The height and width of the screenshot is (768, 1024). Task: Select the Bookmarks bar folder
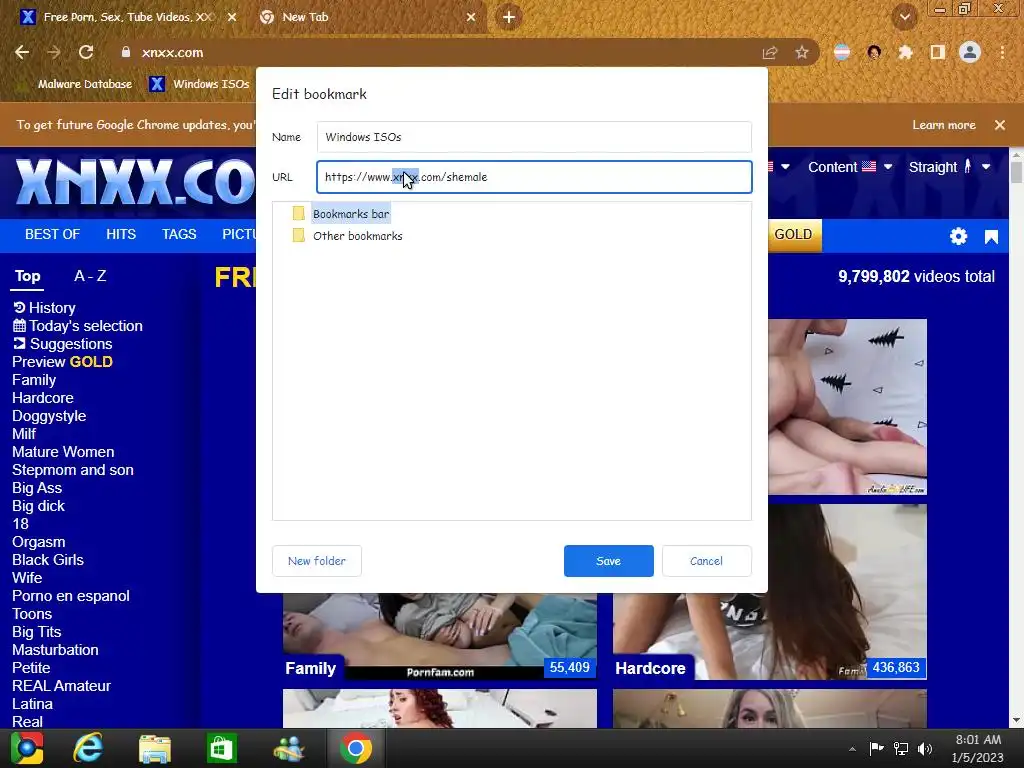point(351,214)
